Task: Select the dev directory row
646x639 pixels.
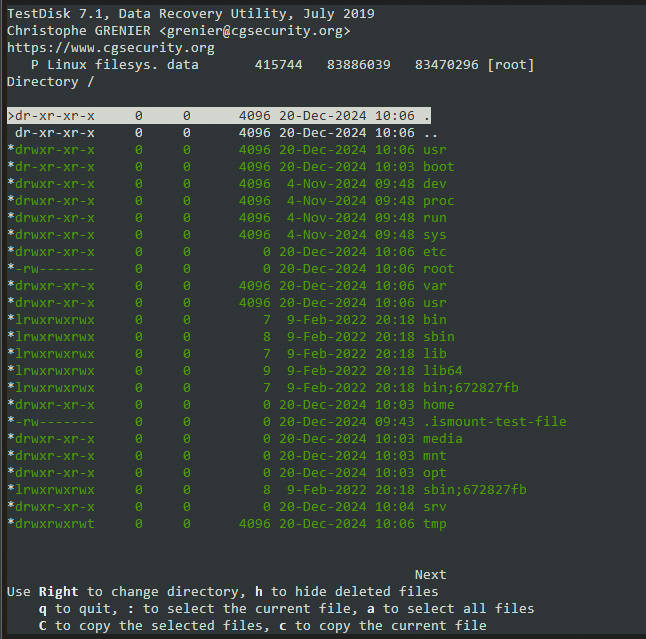Action: click(227, 184)
